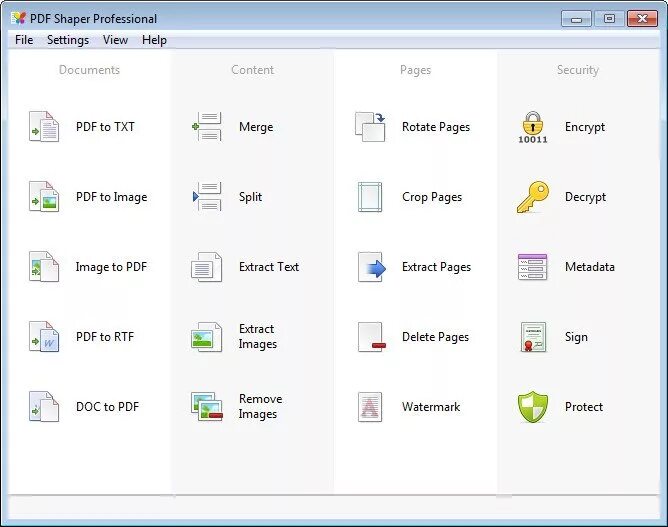Viewport: 668px width, 527px height.
Task: Open the File menu
Action: [x=24, y=40]
